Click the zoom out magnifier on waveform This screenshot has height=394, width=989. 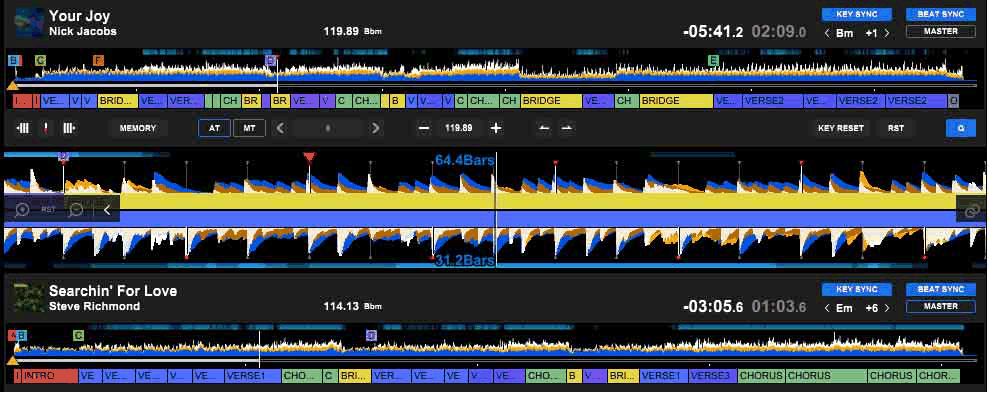(76, 209)
